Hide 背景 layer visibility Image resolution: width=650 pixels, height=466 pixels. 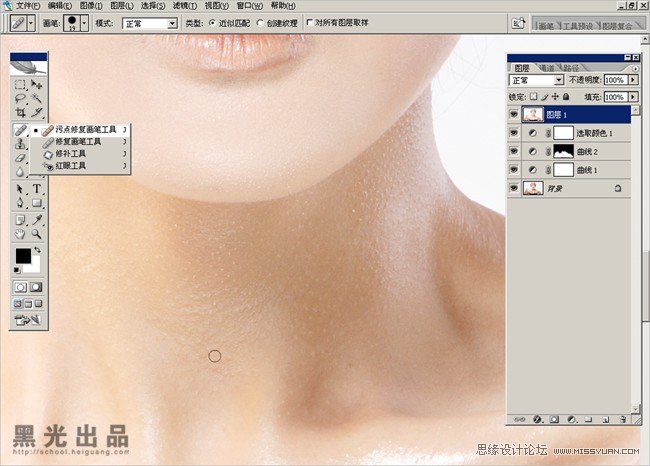[x=514, y=188]
